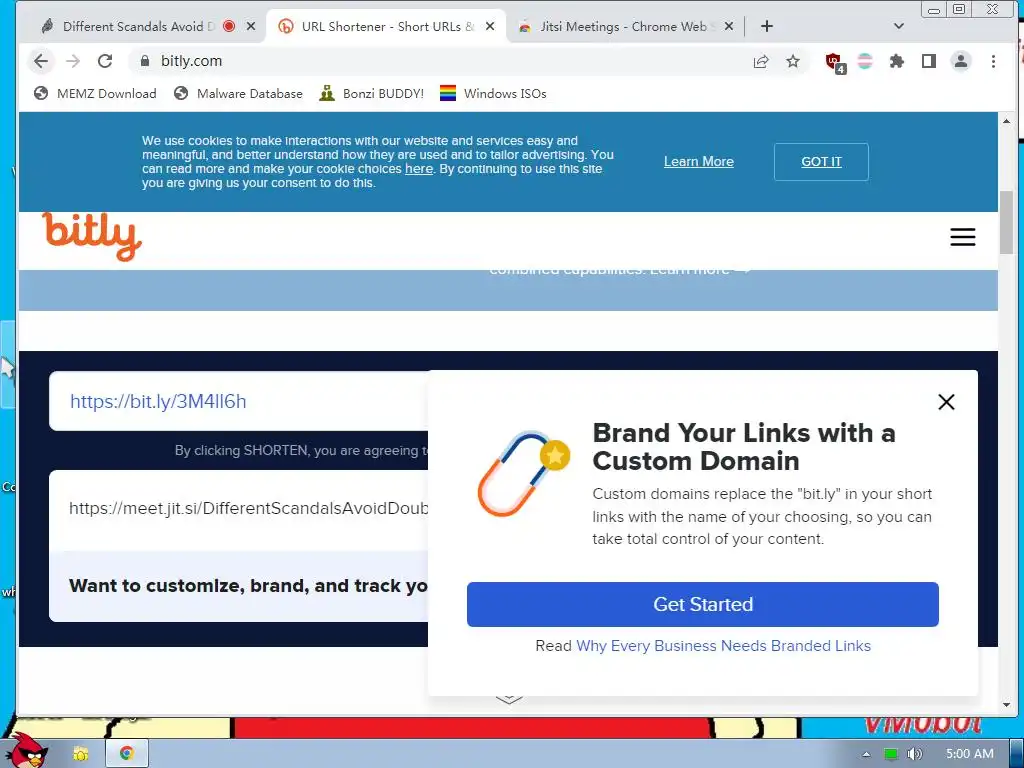Open the Extensions puzzle piece menu

tap(897, 61)
